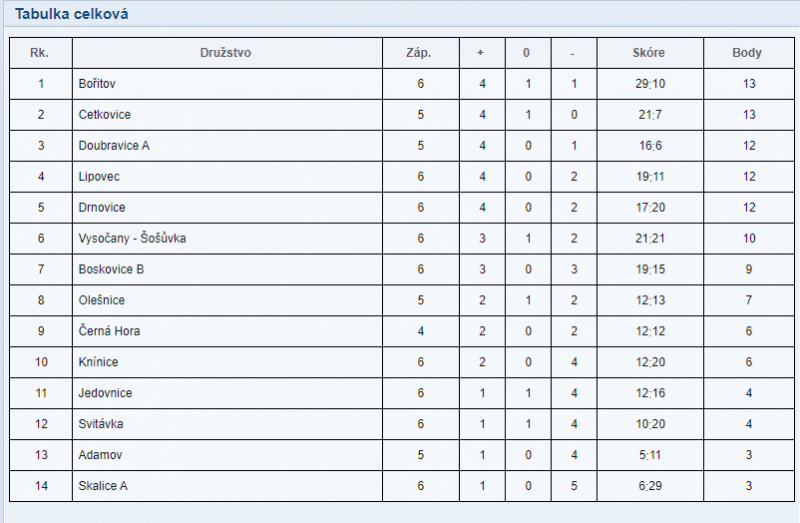
Task: Click the Záp. column header
Action: [418, 53]
